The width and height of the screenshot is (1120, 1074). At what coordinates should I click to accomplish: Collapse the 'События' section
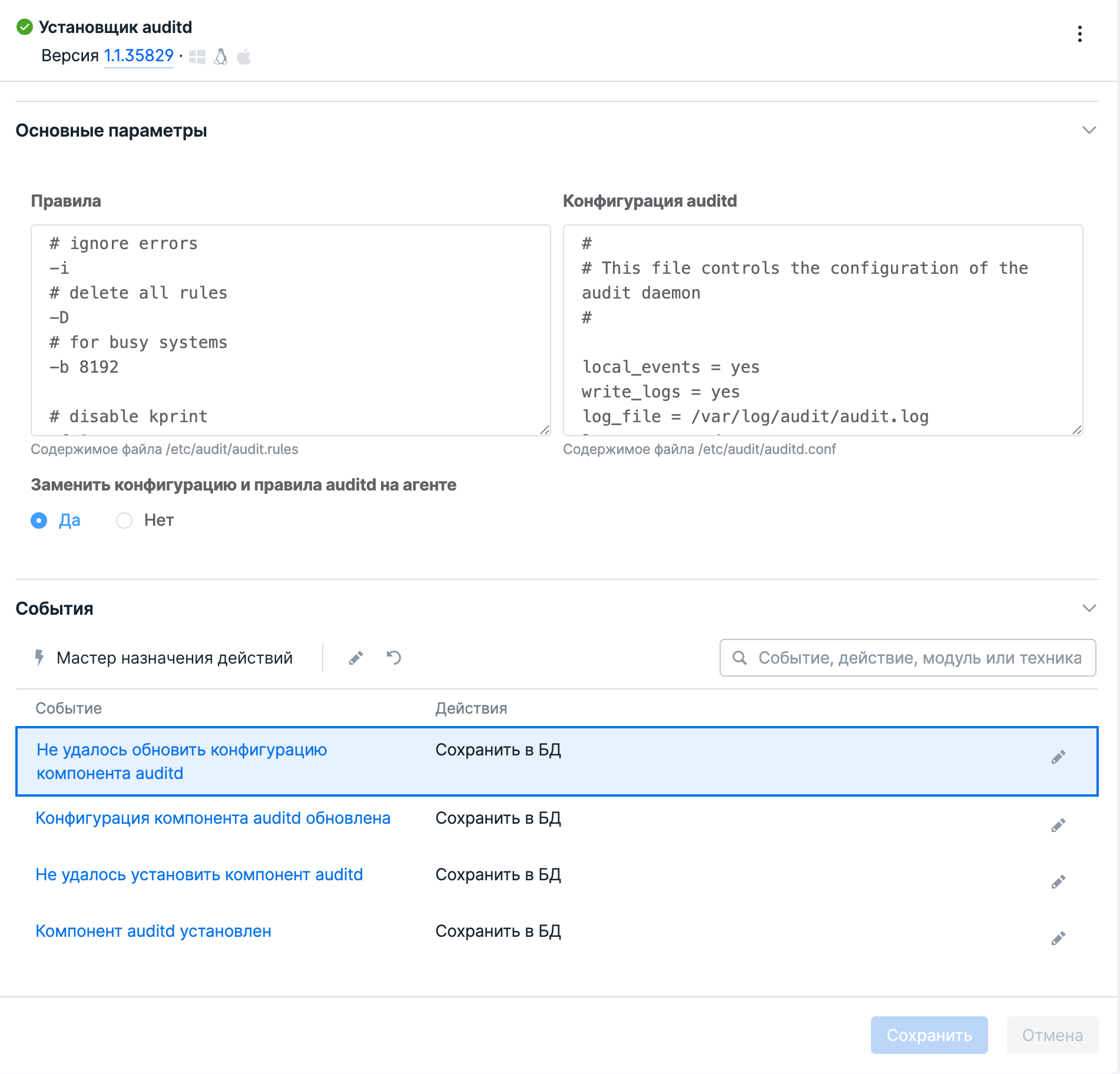tap(1089, 608)
